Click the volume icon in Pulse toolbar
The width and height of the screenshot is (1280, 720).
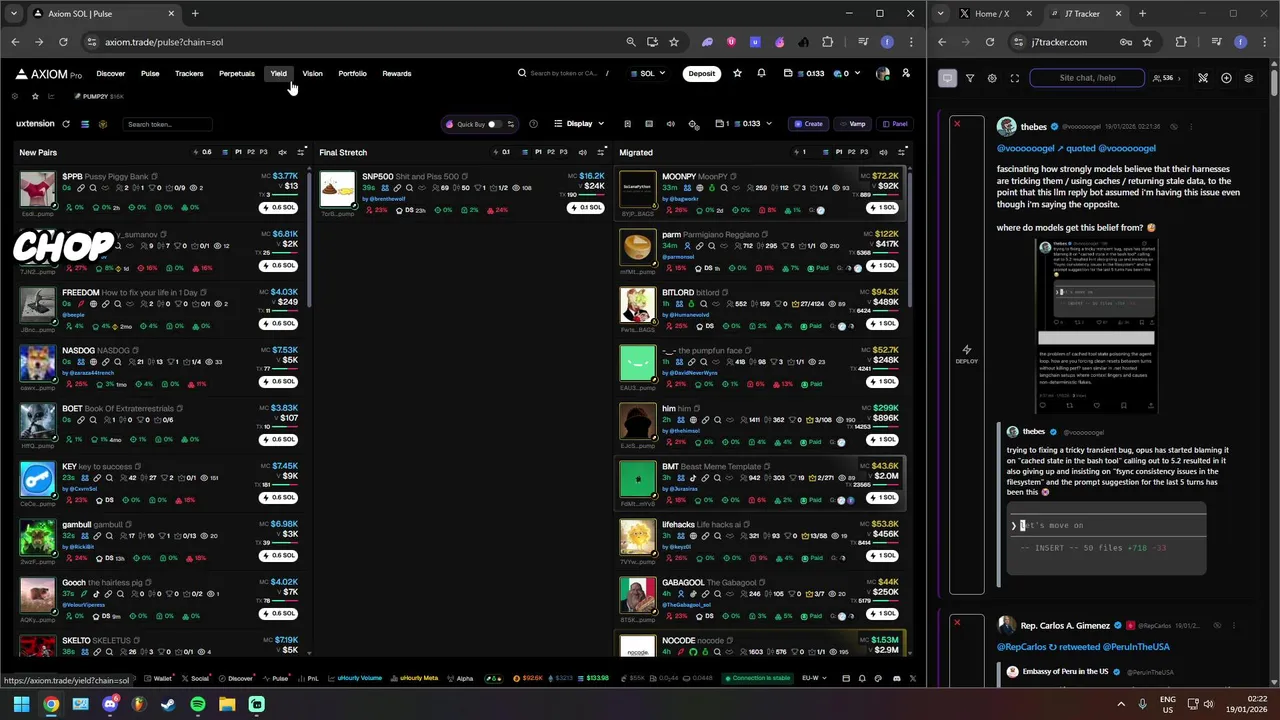coord(671,124)
